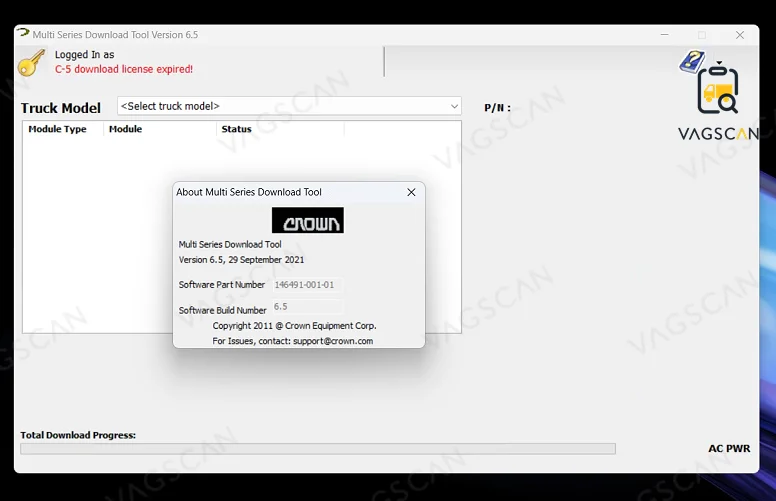Viewport: 776px width, 501px height.
Task: Click the Logged In as label
Action: click(x=84, y=54)
